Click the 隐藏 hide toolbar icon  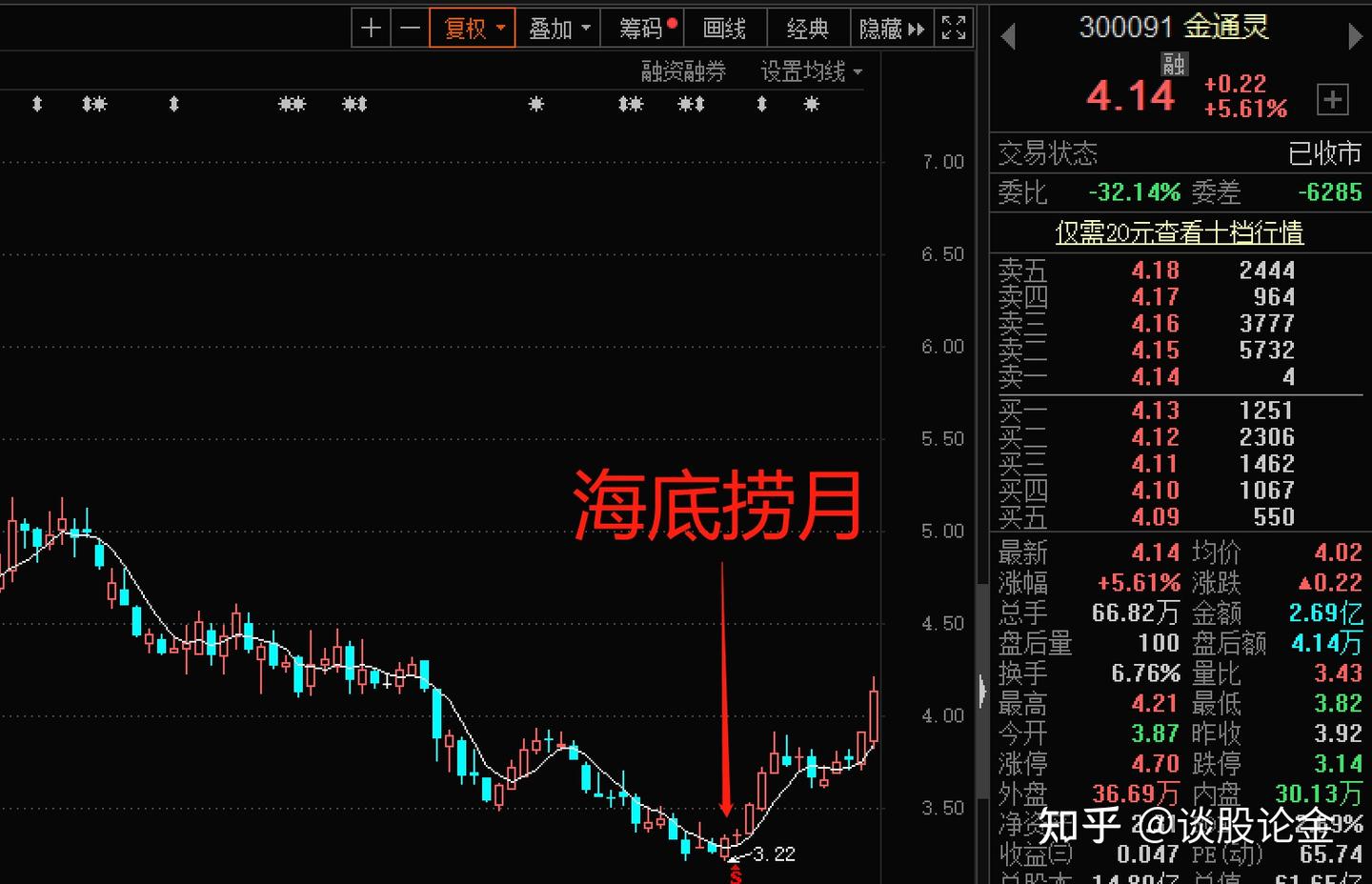pos(881,28)
